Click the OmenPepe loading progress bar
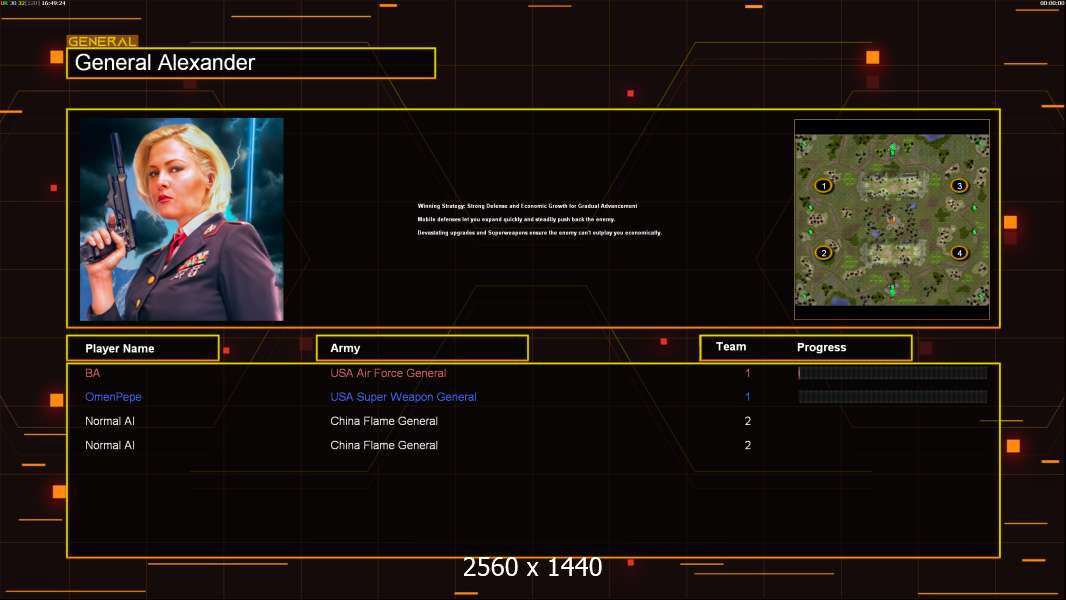1066x600 pixels. [x=893, y=397]
